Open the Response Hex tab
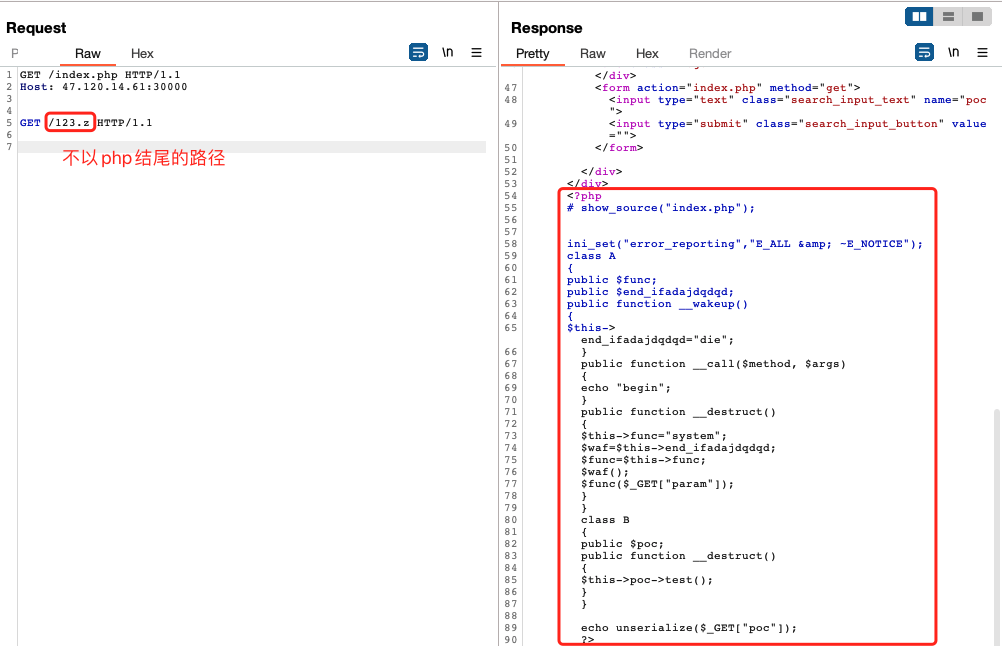The image size is (1002, 646). (x=647, y=54)
